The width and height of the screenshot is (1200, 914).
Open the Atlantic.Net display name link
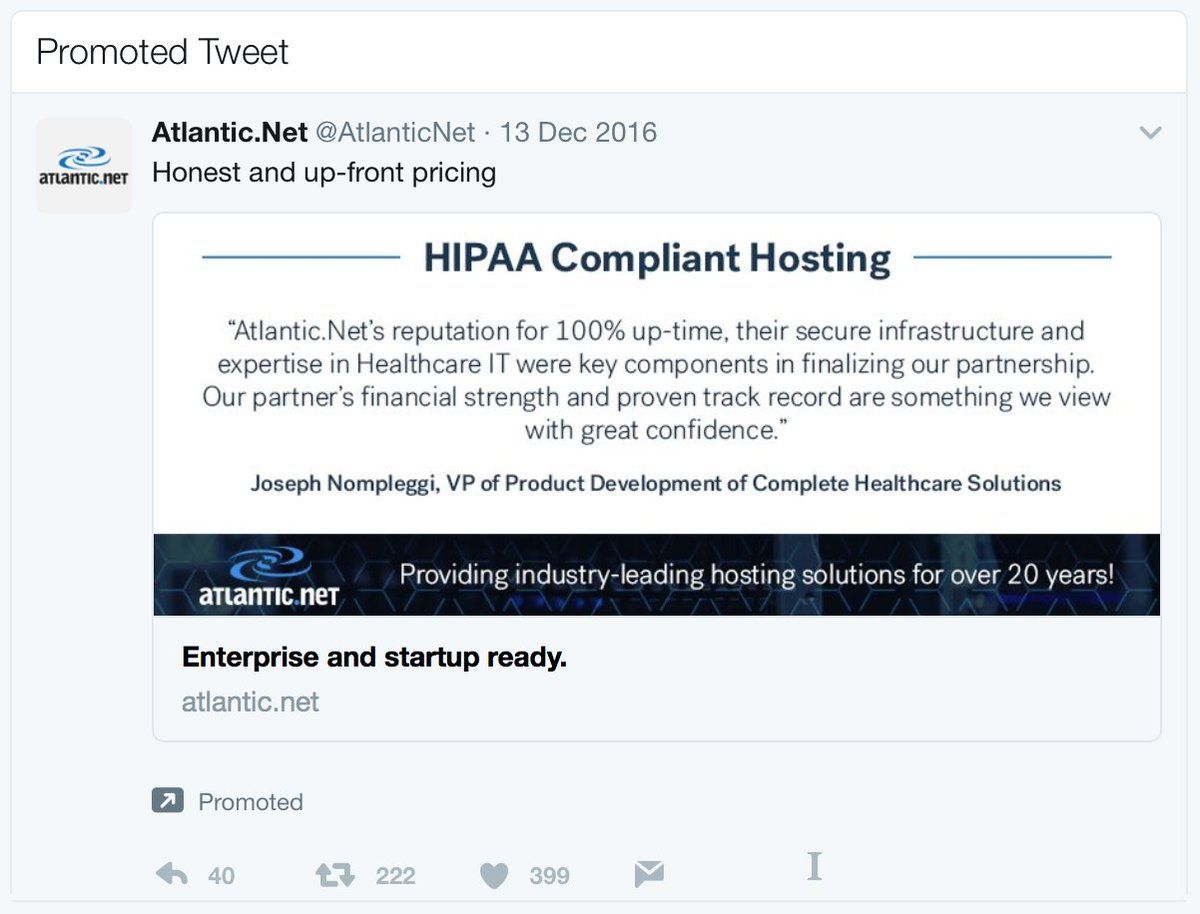click(x=230, y=132)
